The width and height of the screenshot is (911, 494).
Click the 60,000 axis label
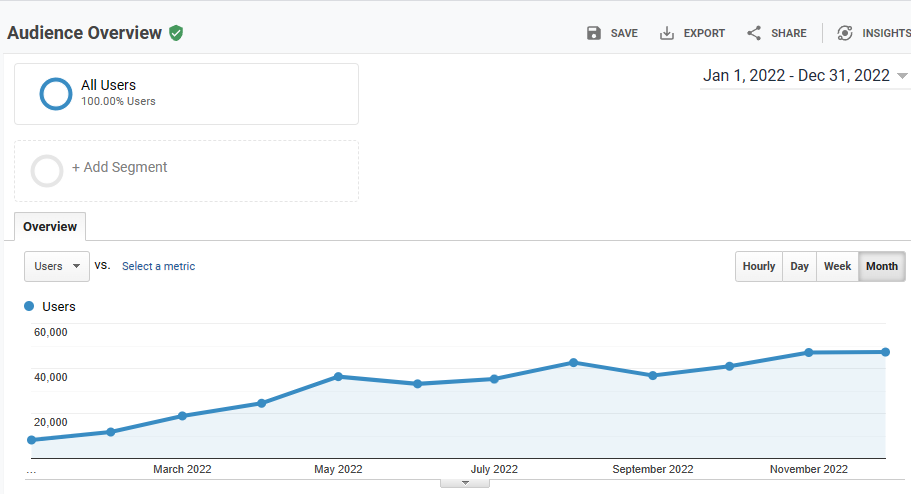(51, 332)
